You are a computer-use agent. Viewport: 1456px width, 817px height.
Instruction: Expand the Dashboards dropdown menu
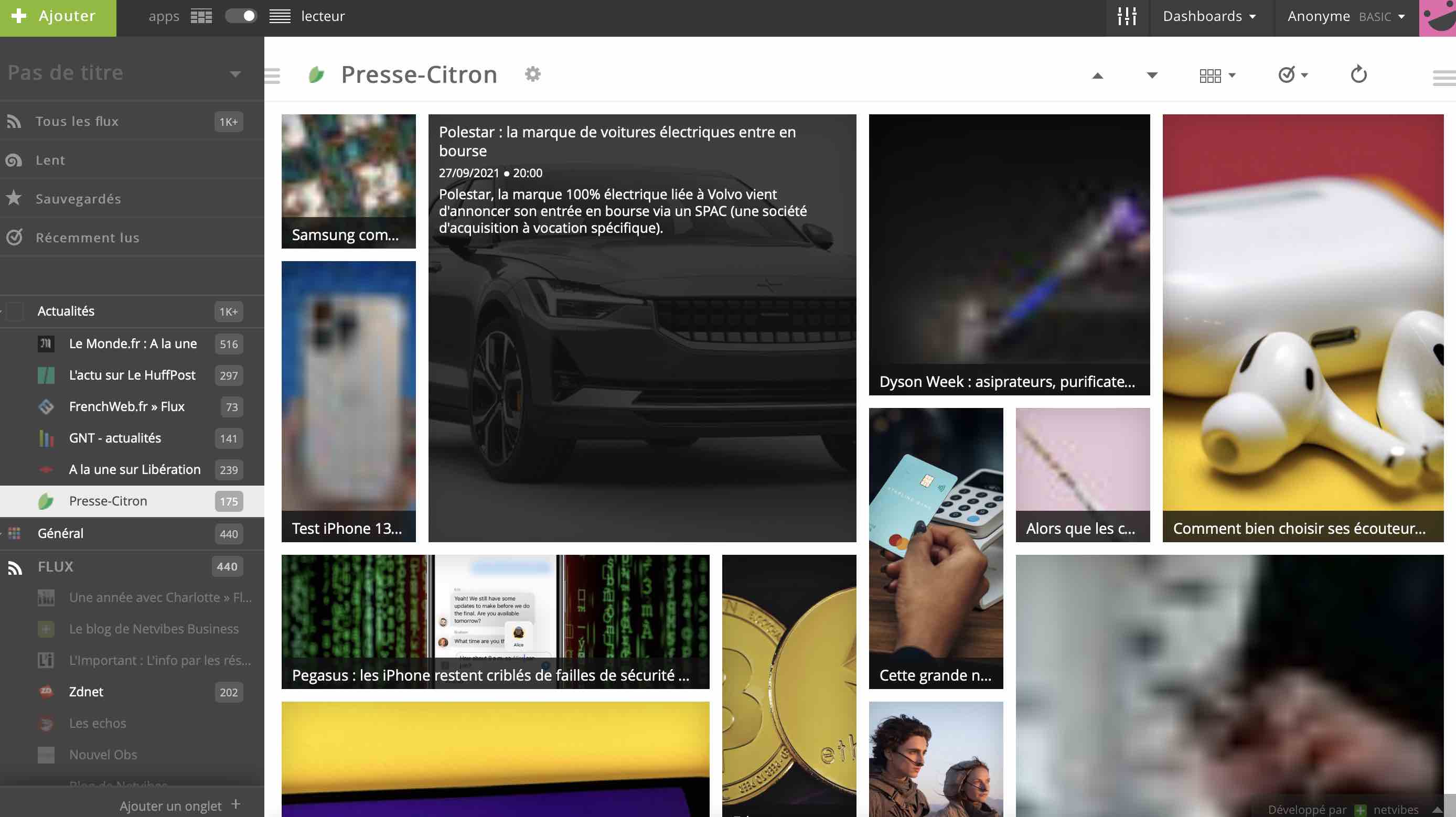pyautogui.click(x=1209, y=16)
